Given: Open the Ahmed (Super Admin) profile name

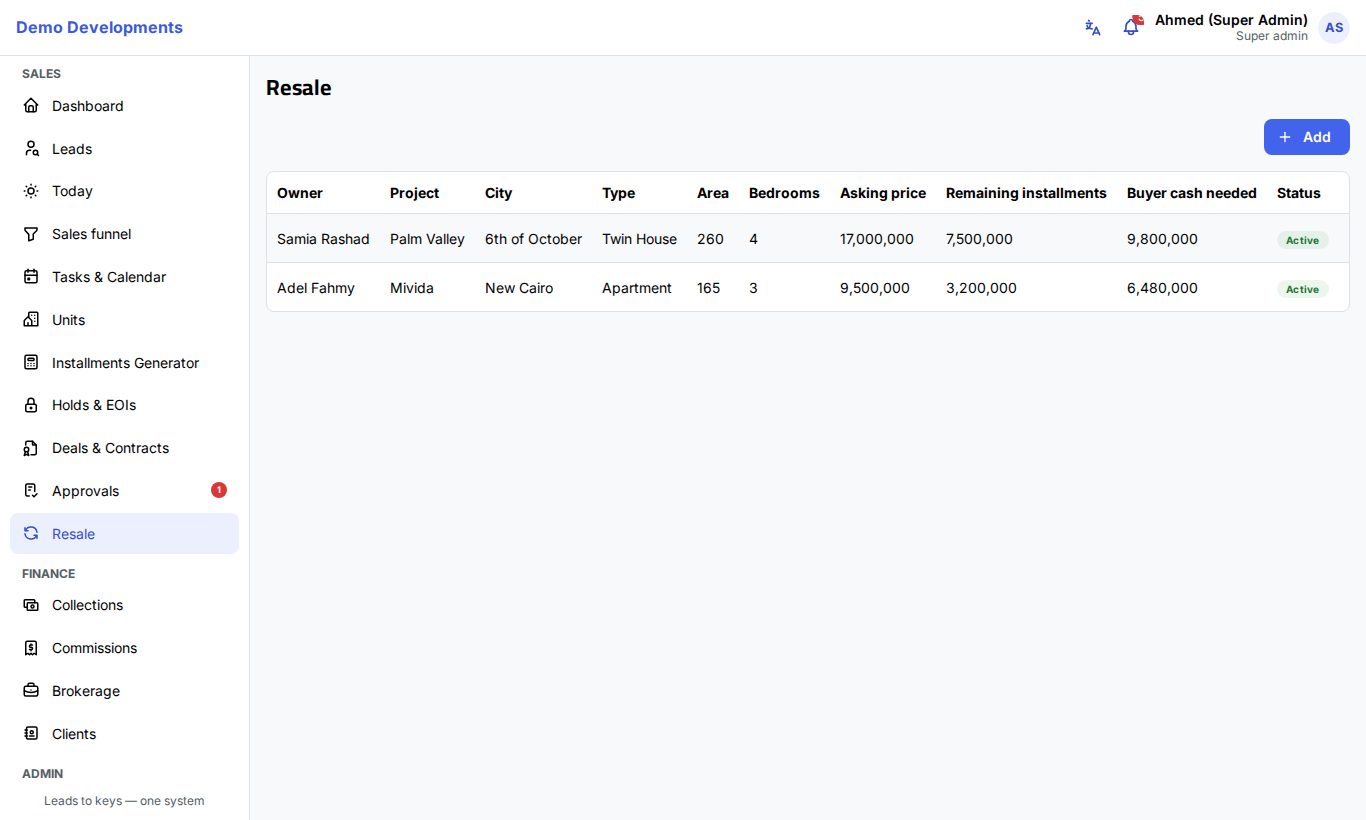Looking at the screenshot, I should [x=1231, y=20].
